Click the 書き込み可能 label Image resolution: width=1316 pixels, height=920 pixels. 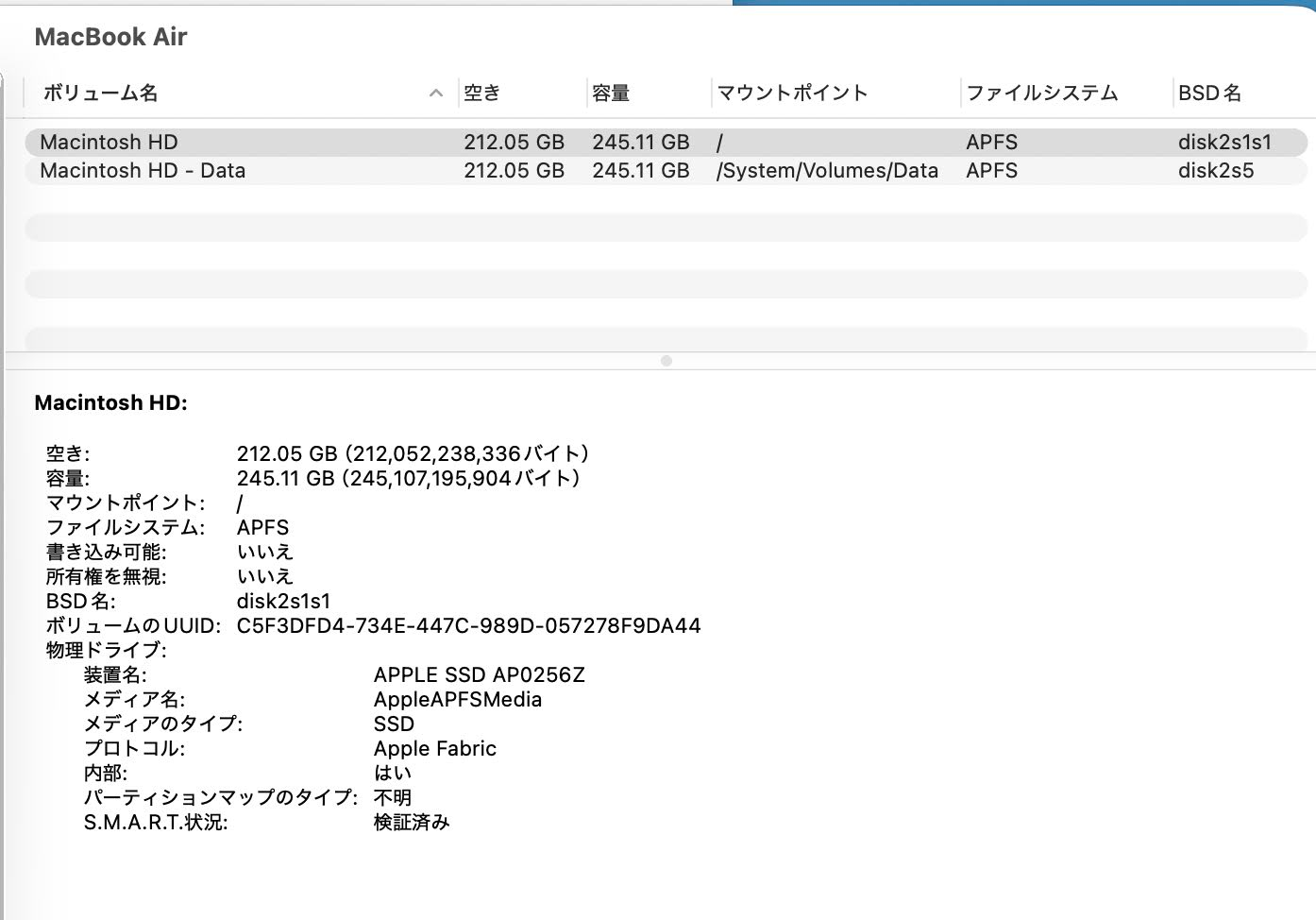106,552
